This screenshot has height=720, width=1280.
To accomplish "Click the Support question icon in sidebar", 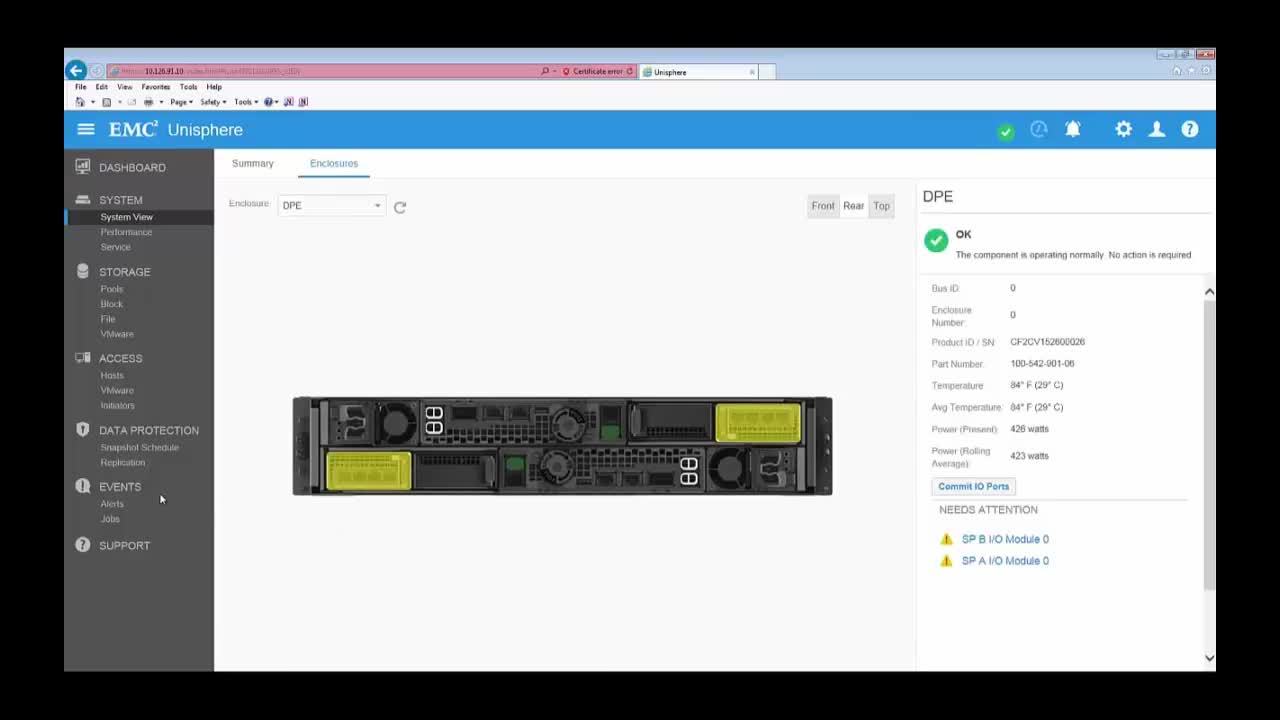I will point(83,545).
